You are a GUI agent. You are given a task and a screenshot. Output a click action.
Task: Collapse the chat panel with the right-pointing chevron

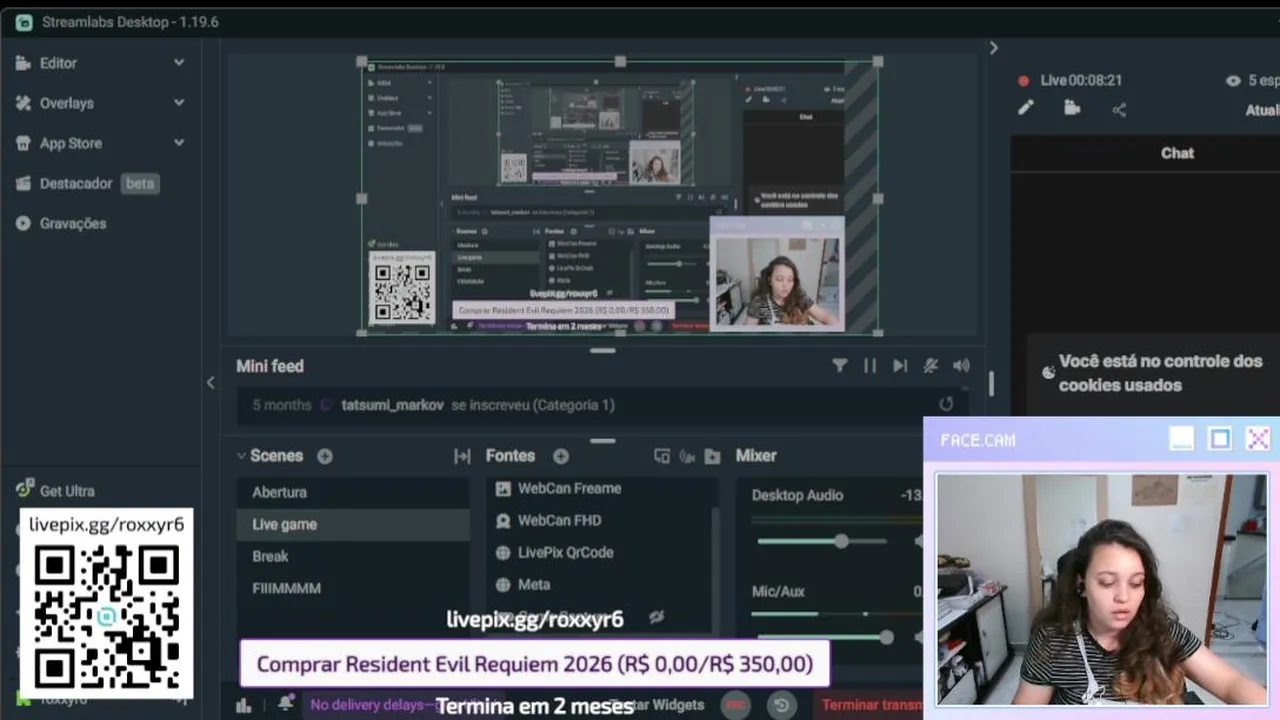pyautogui.click(x=993, y=47)
